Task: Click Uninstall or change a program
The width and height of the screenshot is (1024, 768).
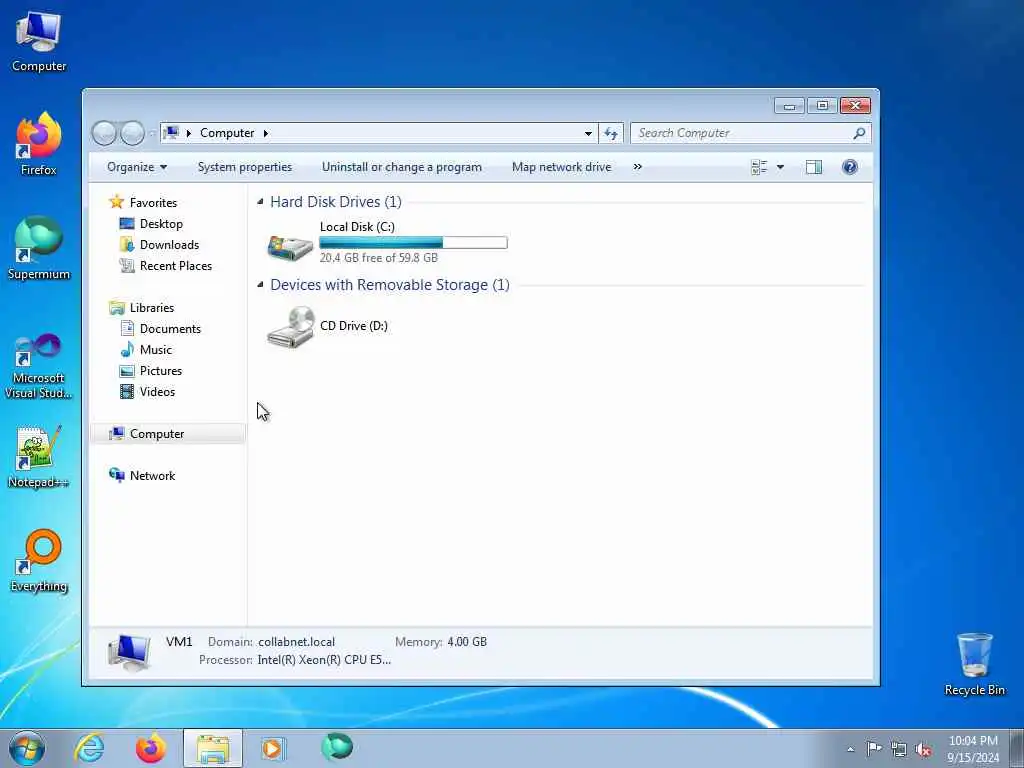Action: [402, 167]
